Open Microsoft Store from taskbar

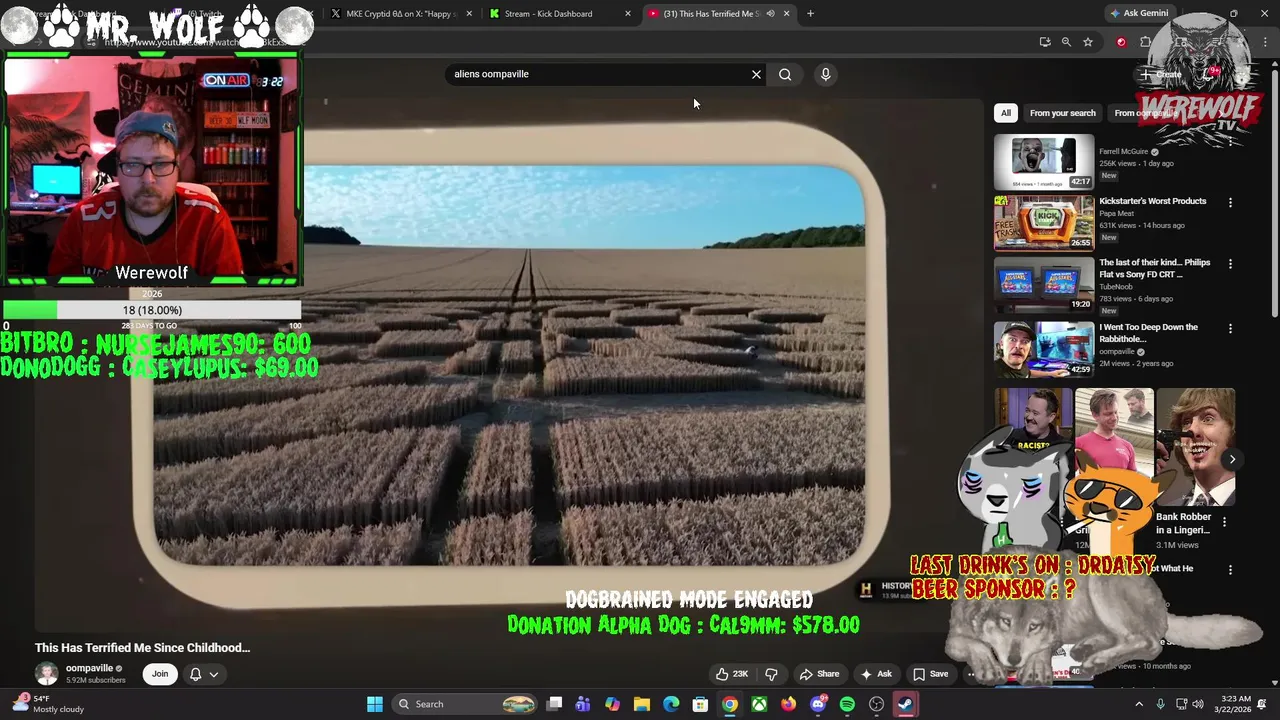click(x=700, y=704)
